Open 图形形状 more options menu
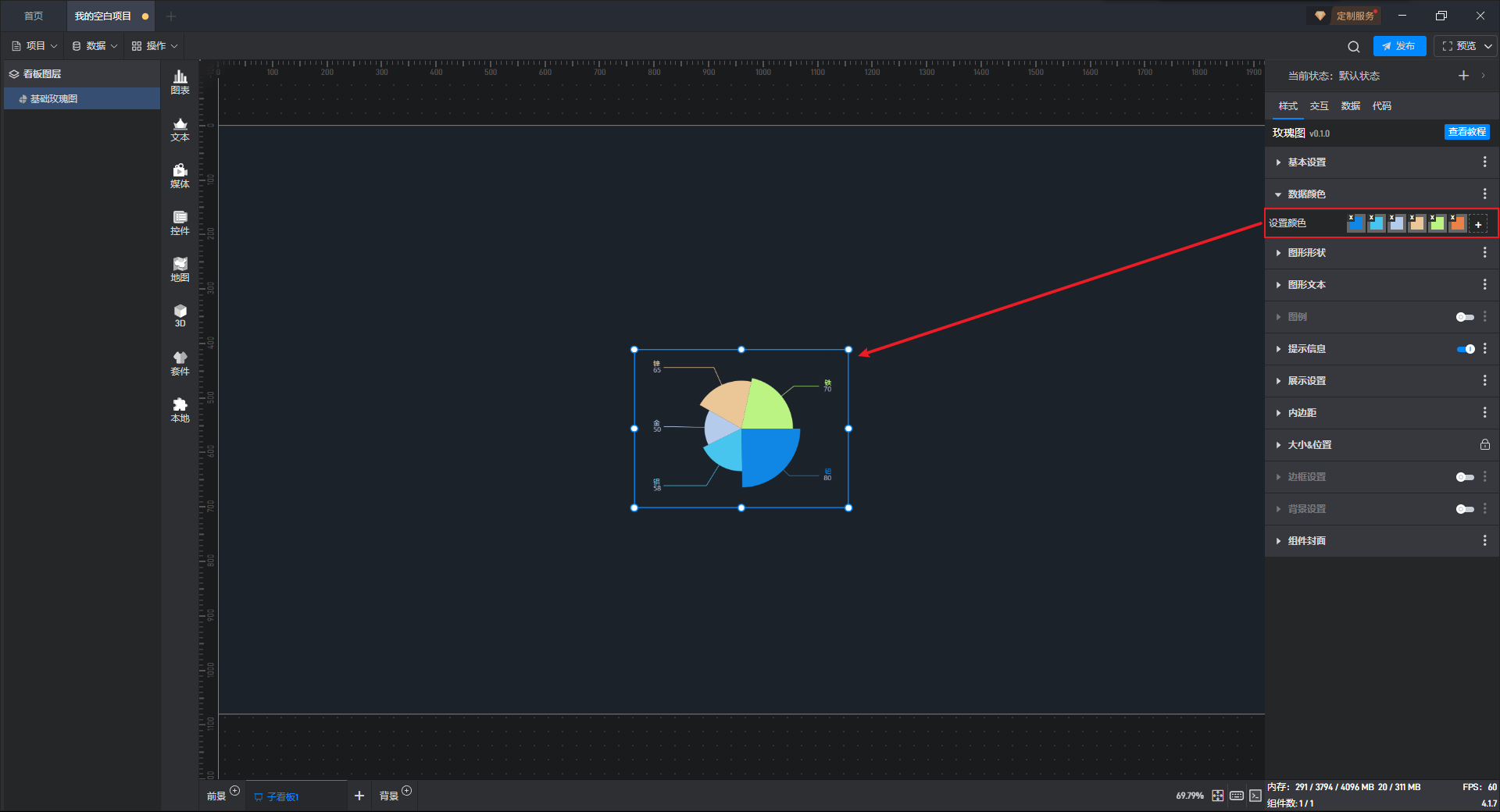1500x812 pixels. pos(1485,252)
